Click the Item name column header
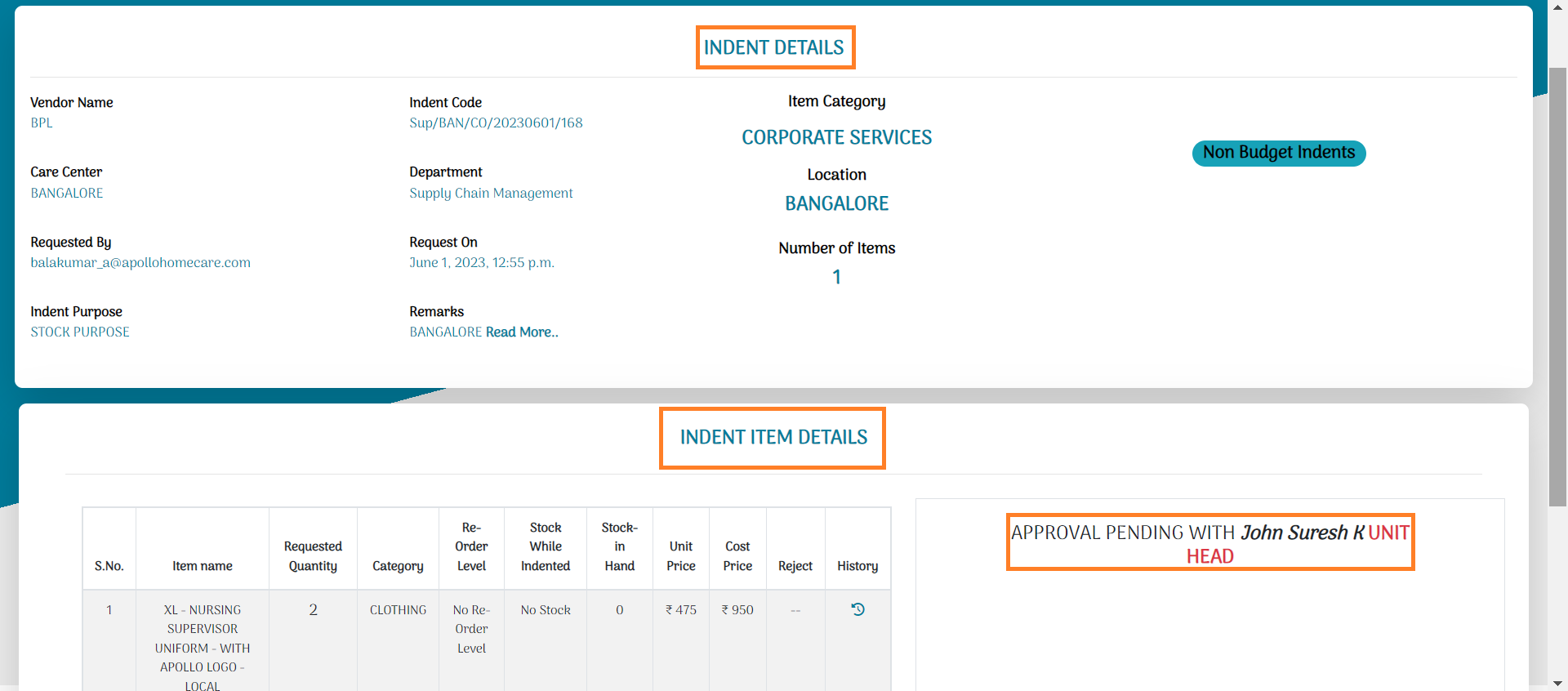This screenshot has height=691, width=1568. pyautogui.click(x=202, y=566)
